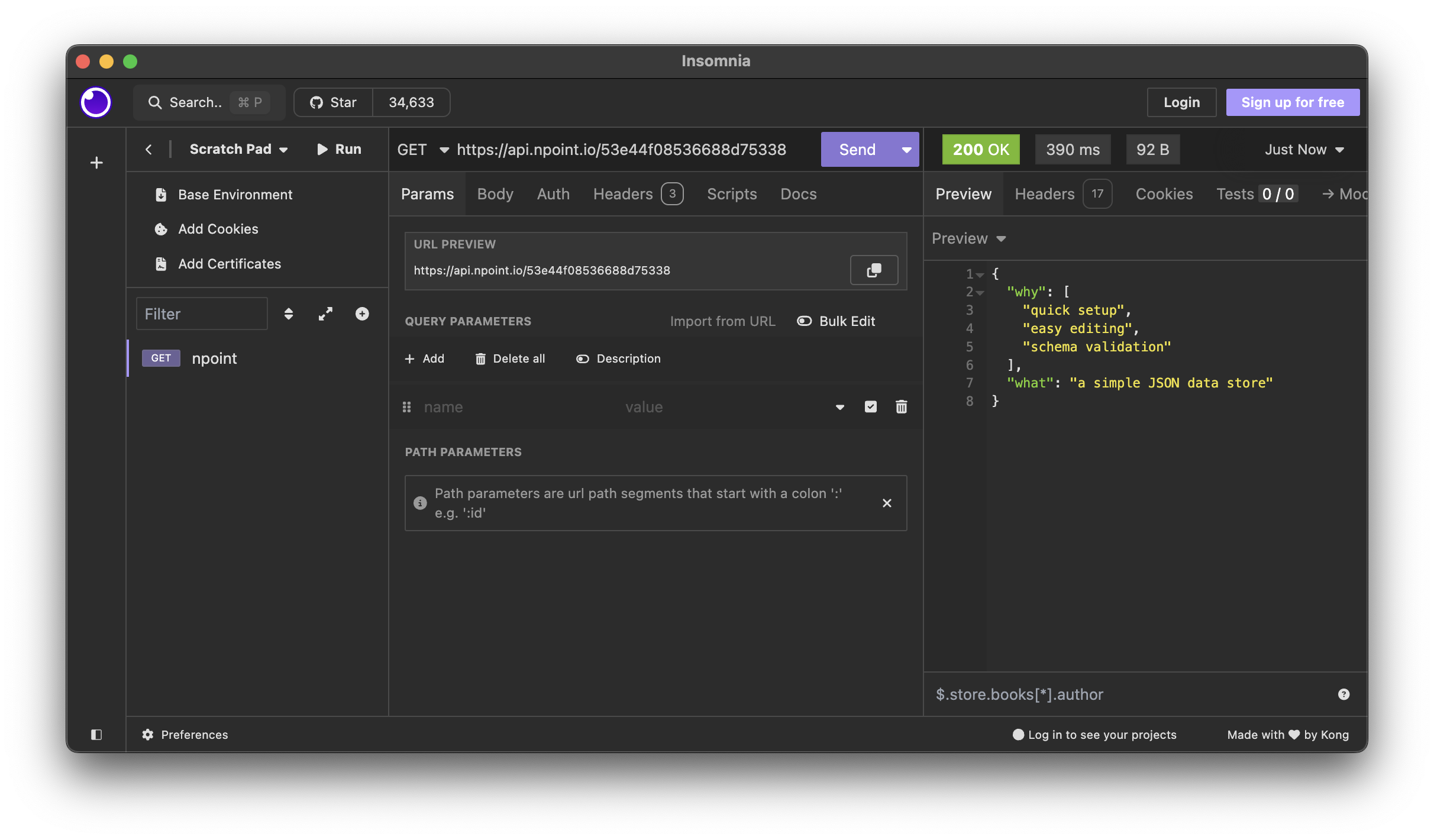Uncheck the parameter enabled checkbox
This screenshot has height=840, width=1434.
(870, 407)
